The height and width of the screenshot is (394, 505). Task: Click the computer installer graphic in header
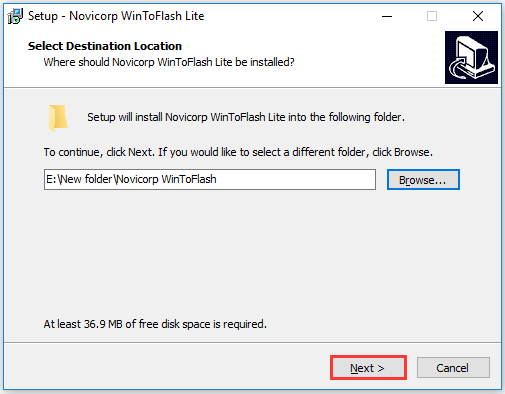tap(471, 57)
